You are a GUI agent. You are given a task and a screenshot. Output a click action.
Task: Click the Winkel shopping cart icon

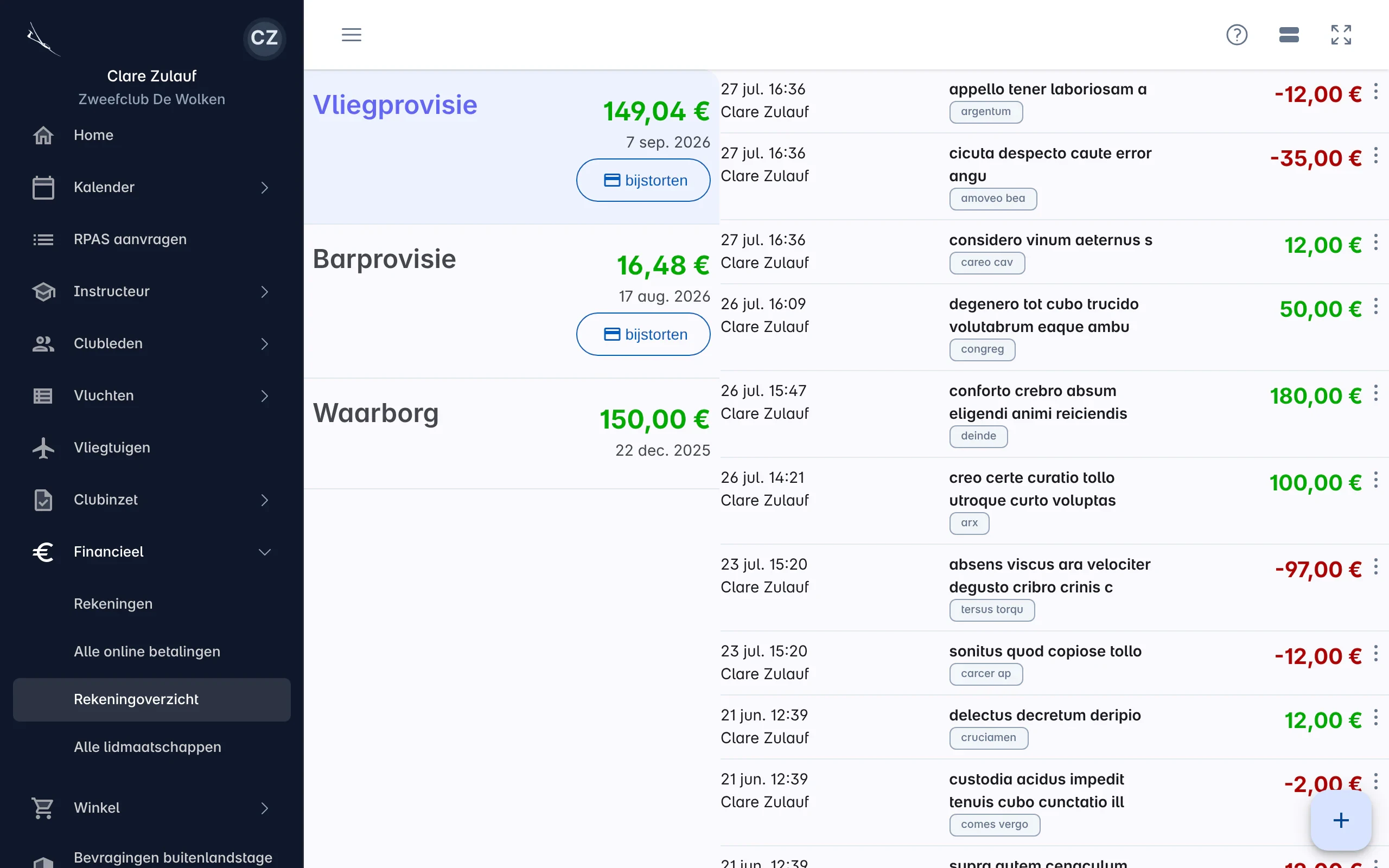pyautogui.click(x=43, y=808)
